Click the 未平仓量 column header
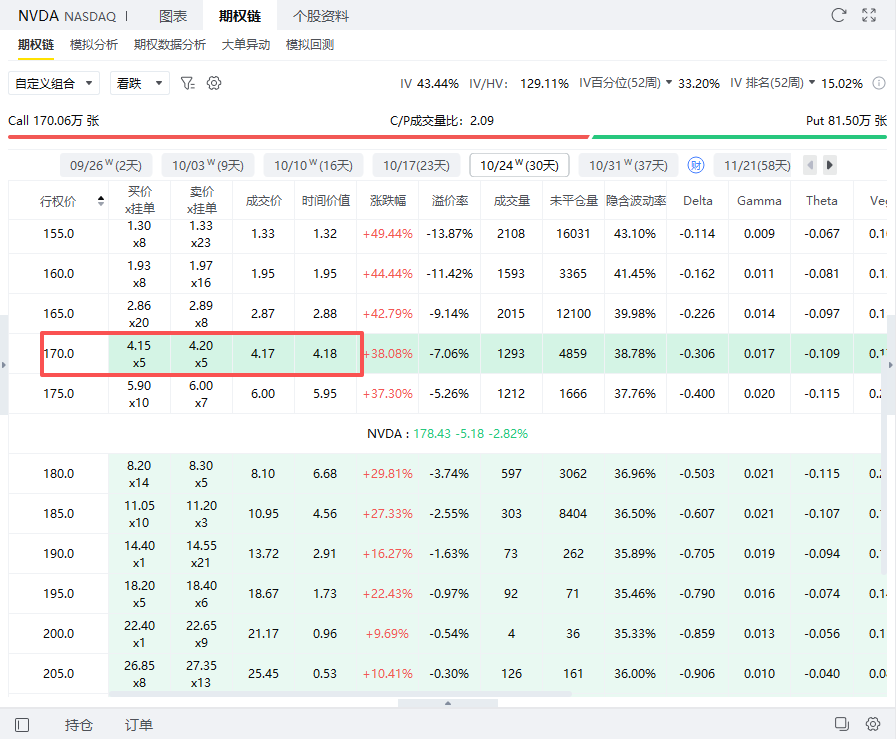The height and width of the screenshot is (739, 896). click(574, 201)
